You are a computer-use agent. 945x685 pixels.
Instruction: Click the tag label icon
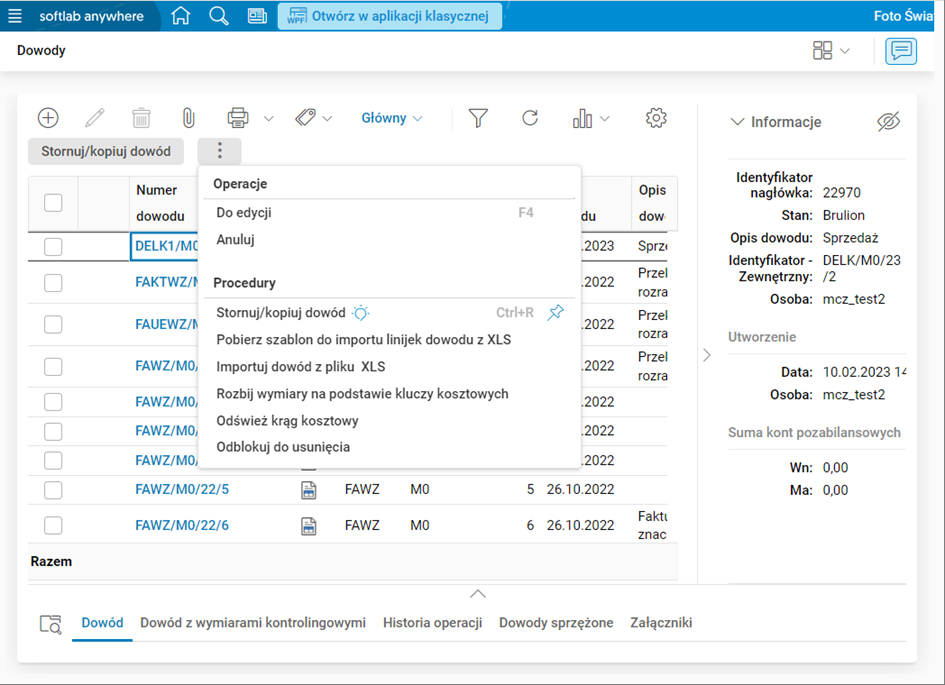pyautogui.click(x=306, y=117)
